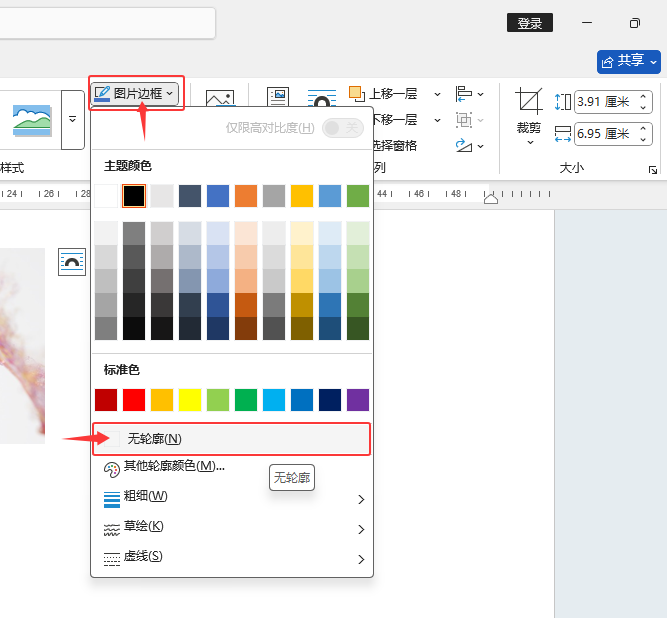
Task: Choose the yellow standard color
Action: pos(190,400)
